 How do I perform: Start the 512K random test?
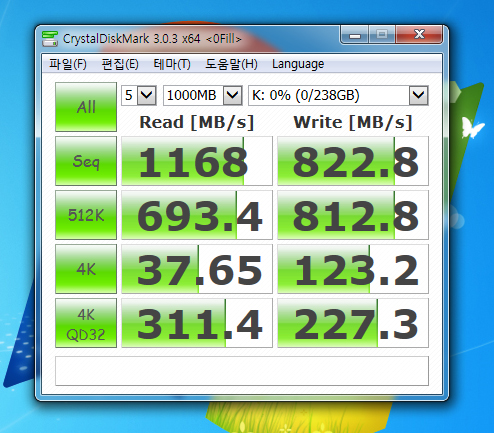(x=86, y=215)
